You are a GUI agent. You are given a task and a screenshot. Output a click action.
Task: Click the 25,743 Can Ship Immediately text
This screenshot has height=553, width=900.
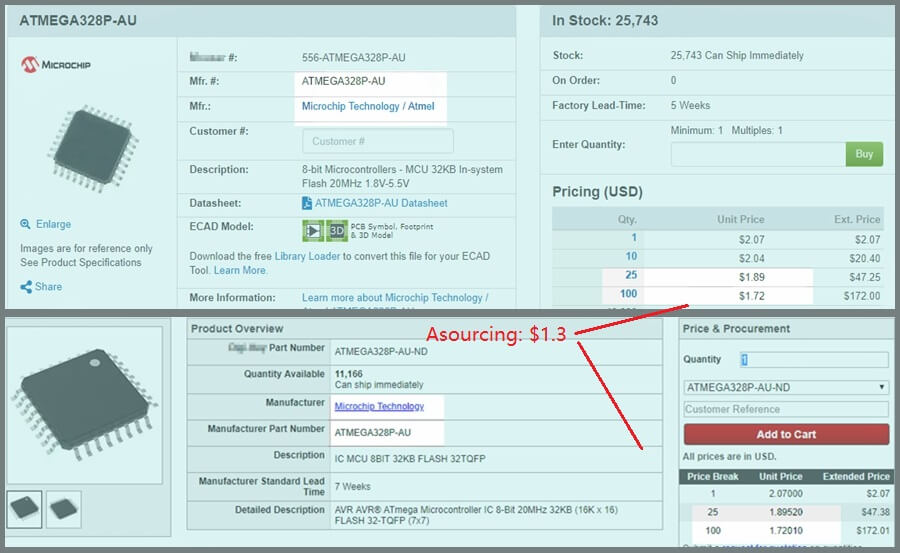(737, 56)
